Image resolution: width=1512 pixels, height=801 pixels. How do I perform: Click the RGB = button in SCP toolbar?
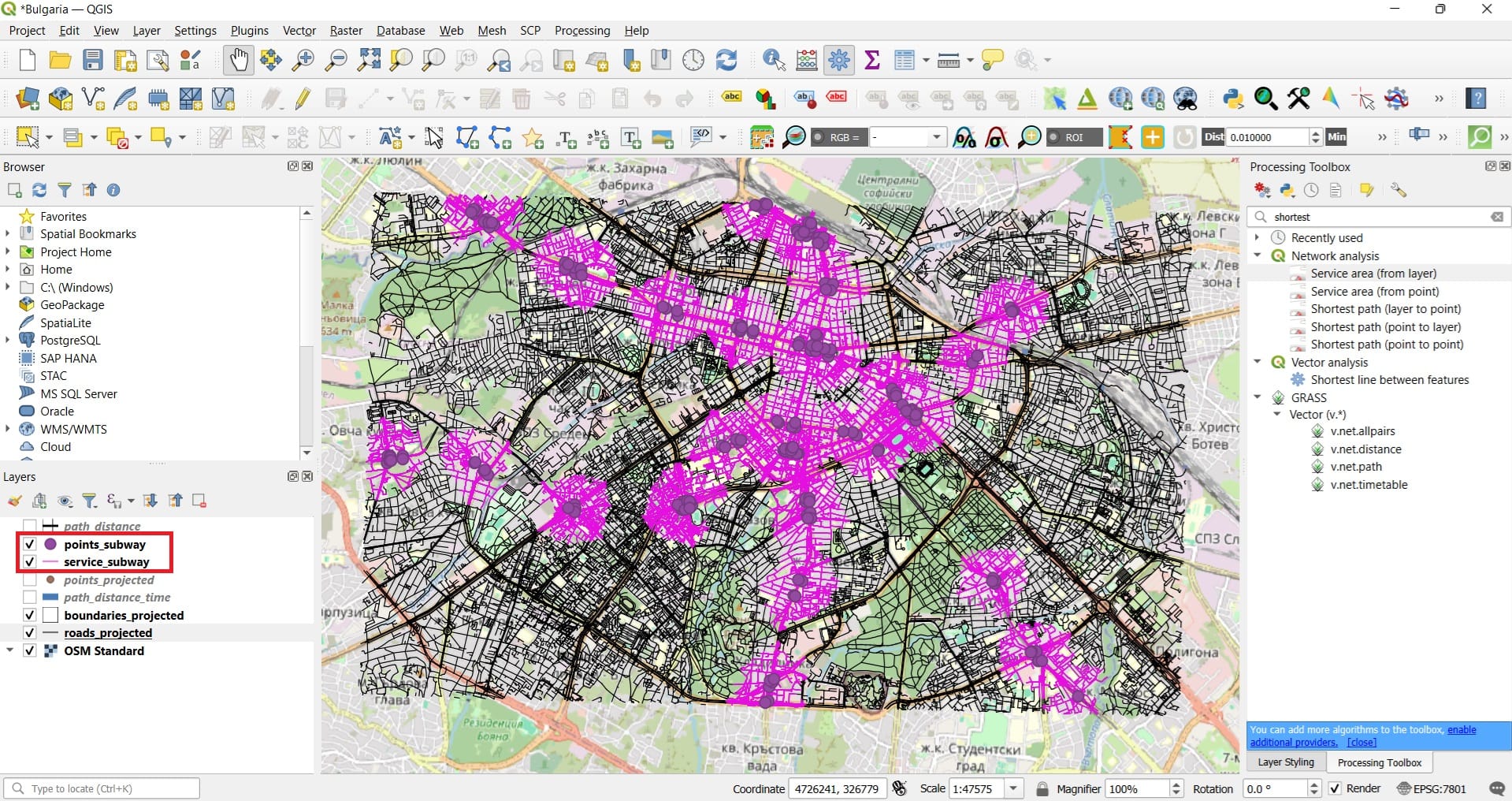838,137
